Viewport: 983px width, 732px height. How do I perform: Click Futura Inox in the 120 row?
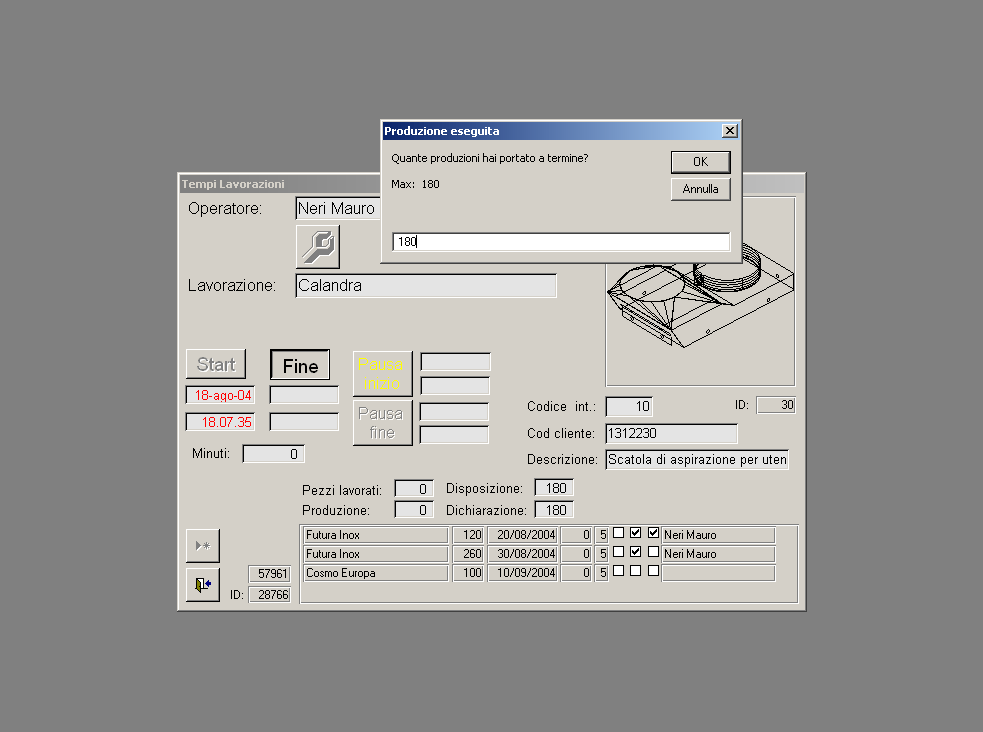[376, 535]
